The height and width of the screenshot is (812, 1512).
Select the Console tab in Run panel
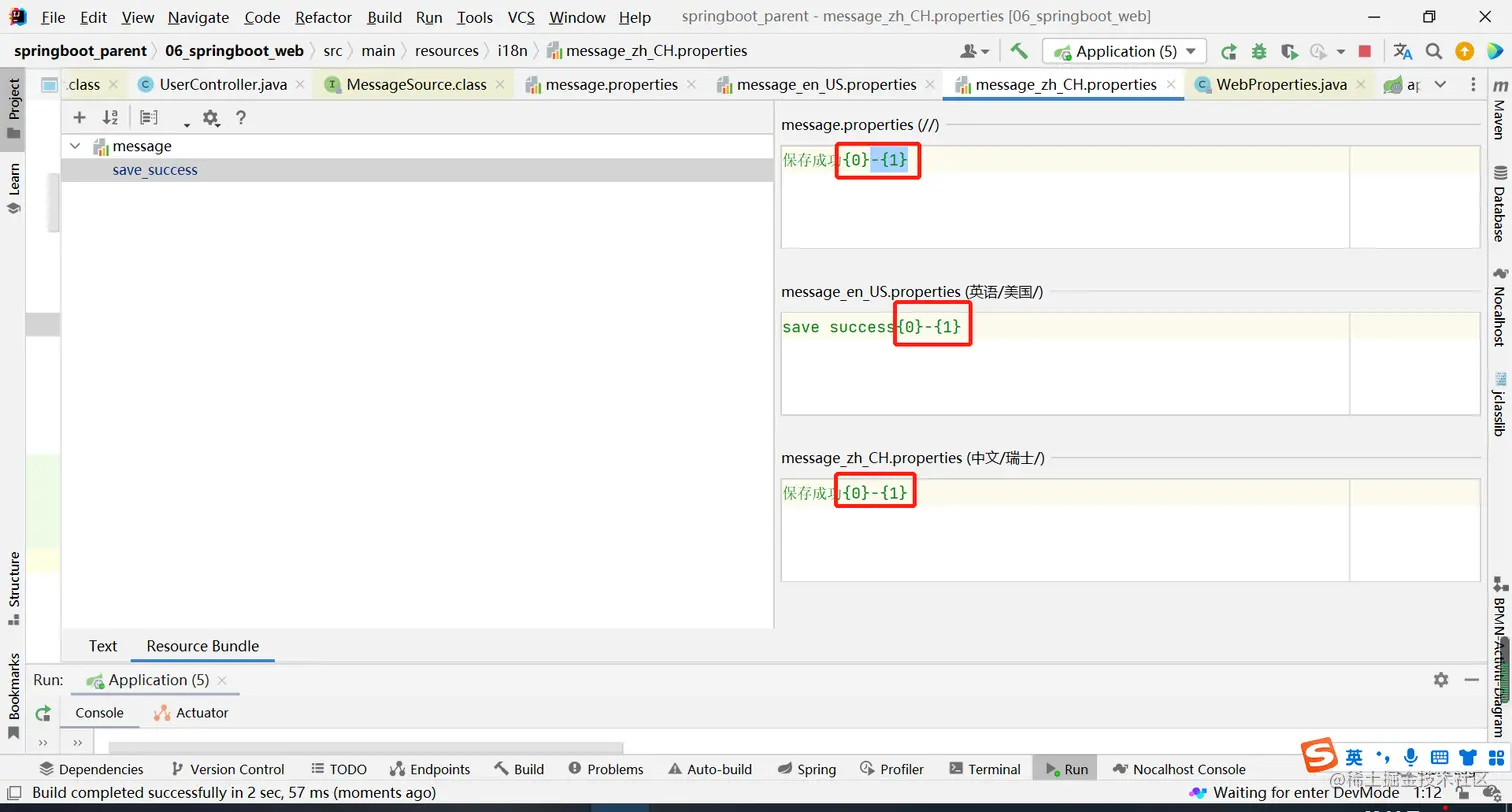pyautogui.click(x=100, y=713)
